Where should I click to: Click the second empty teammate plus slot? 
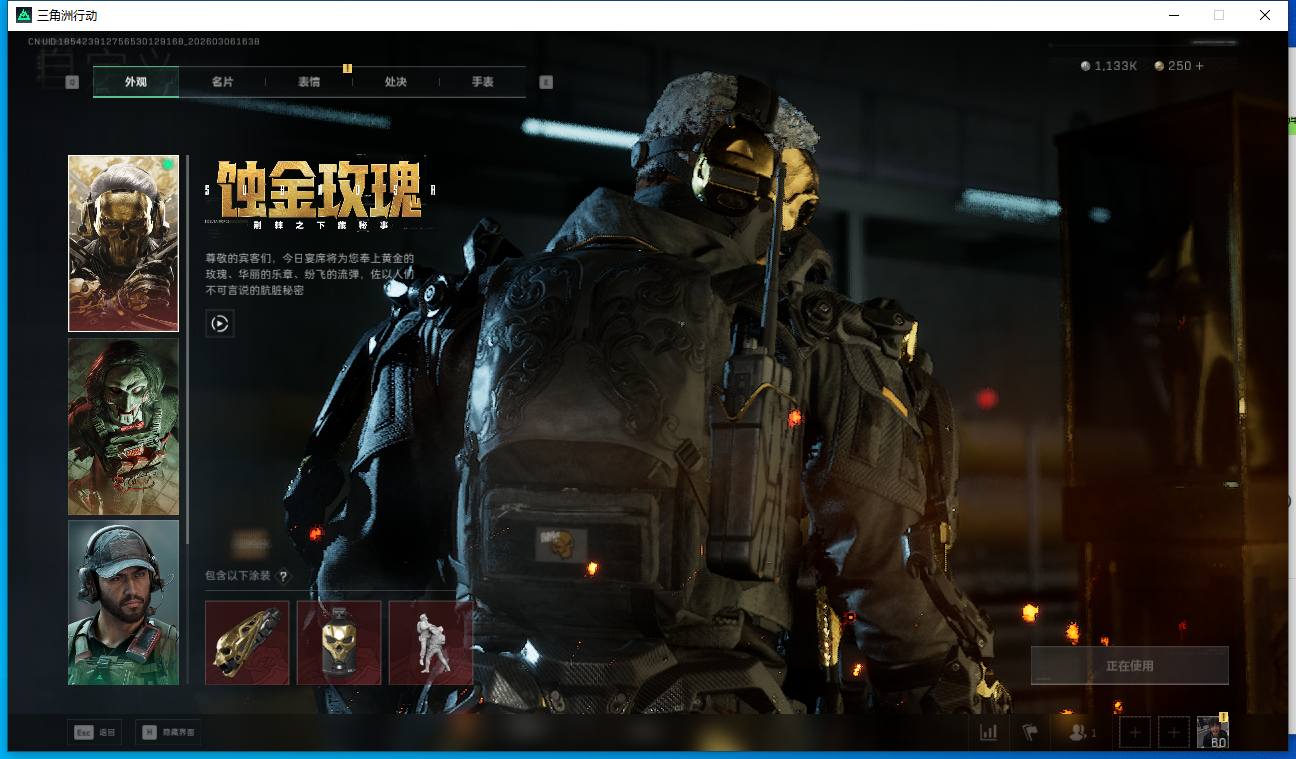pyautogui.click(x=1174, y=732)
